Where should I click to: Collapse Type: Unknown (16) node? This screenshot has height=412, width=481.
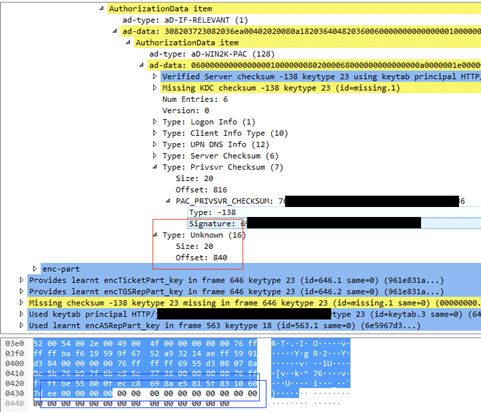pyautogui.click(x=155, y=235)
